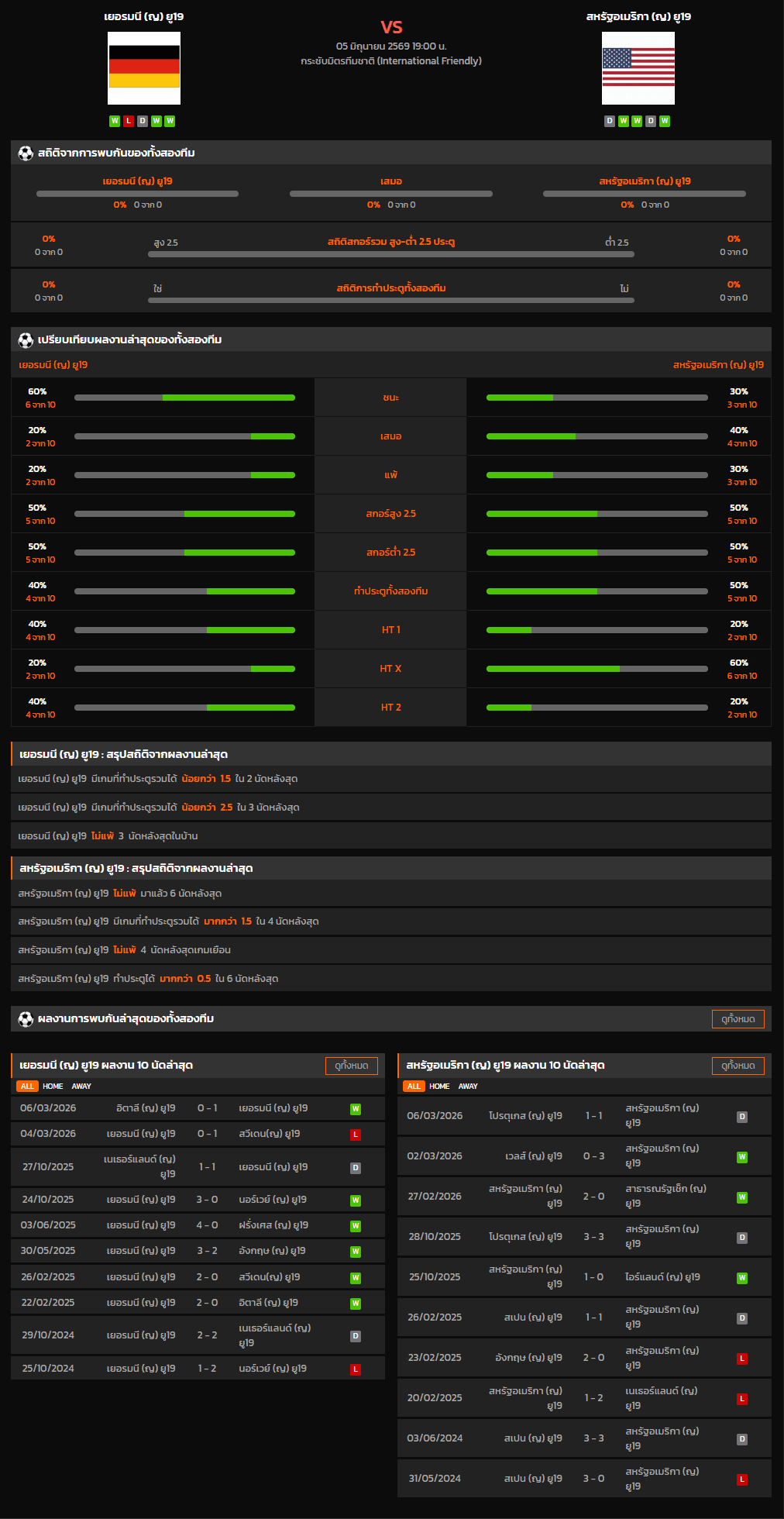
Task: Click กระชับมิตรทีมชาติ (International Friendly) label
Action: pyautogui.click(x=391, y=61)
